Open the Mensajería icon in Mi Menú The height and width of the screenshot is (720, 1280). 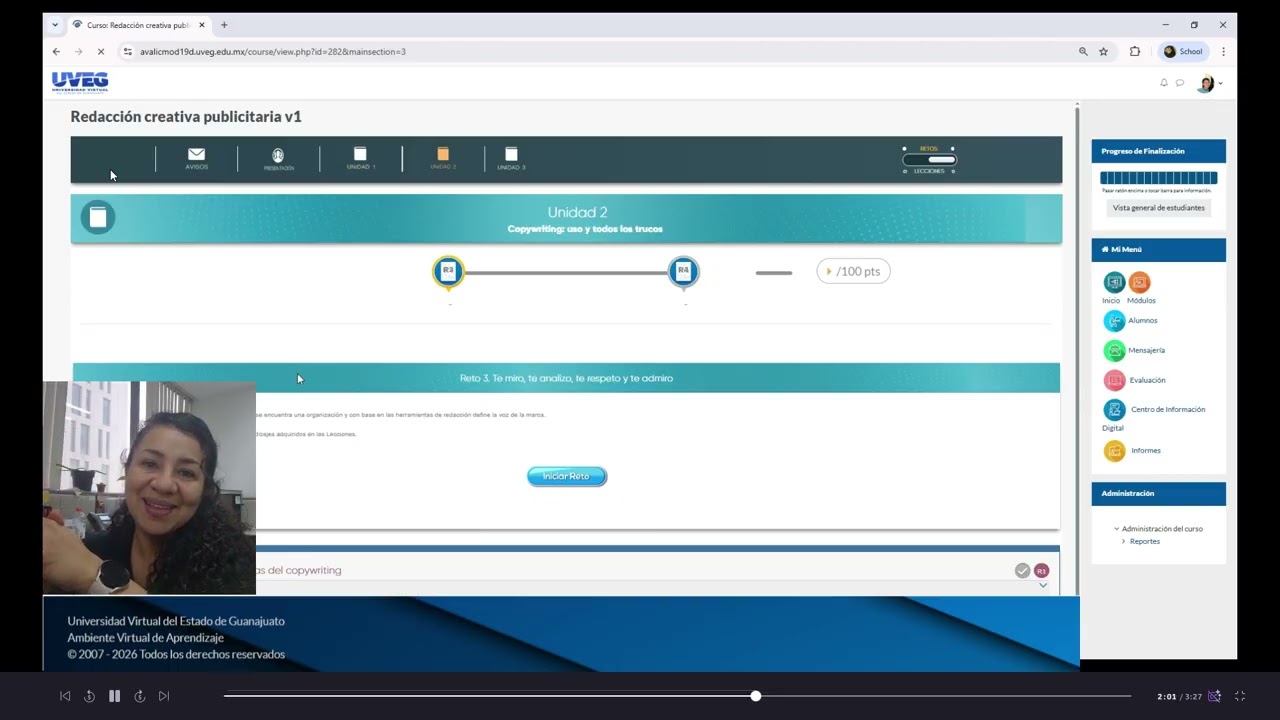pyautogui.click(x=1114, y=351)
